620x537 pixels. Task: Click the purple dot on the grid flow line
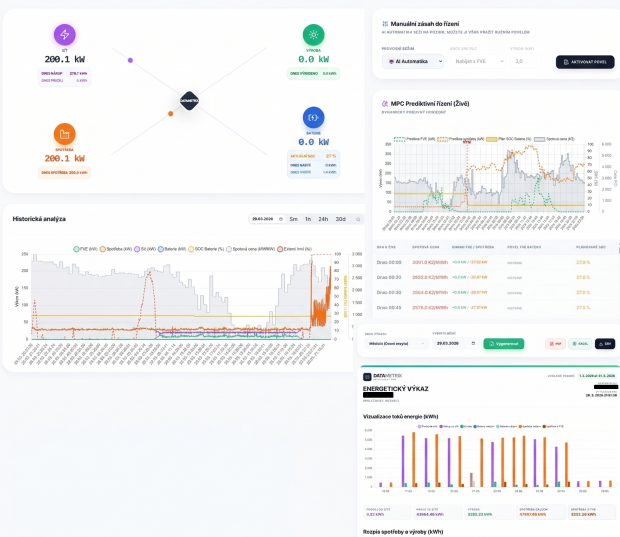(130, 60)
